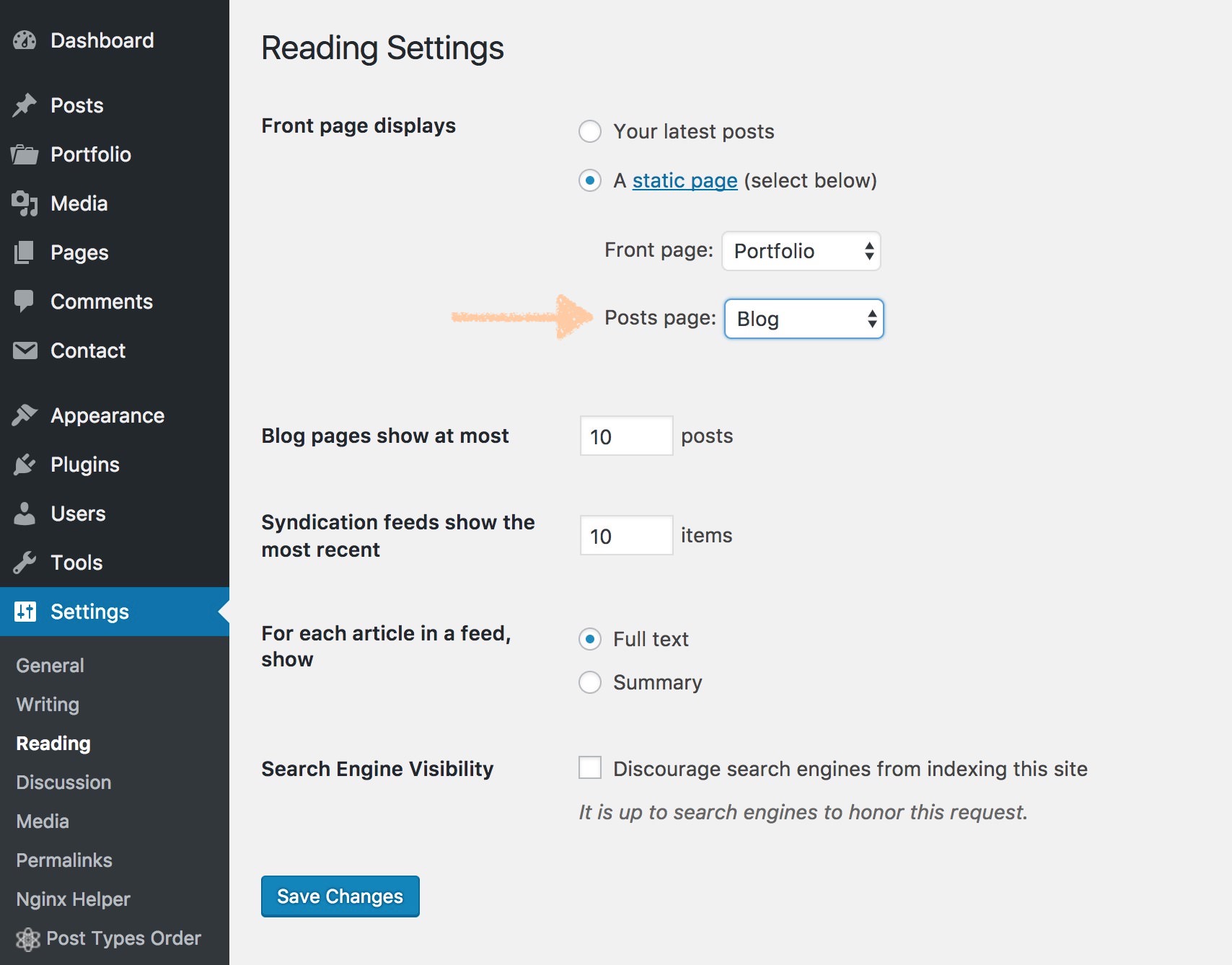Open Plugins menu label
The width and height of the screenshot is (1232, 965).
click(x=85, y=464)
